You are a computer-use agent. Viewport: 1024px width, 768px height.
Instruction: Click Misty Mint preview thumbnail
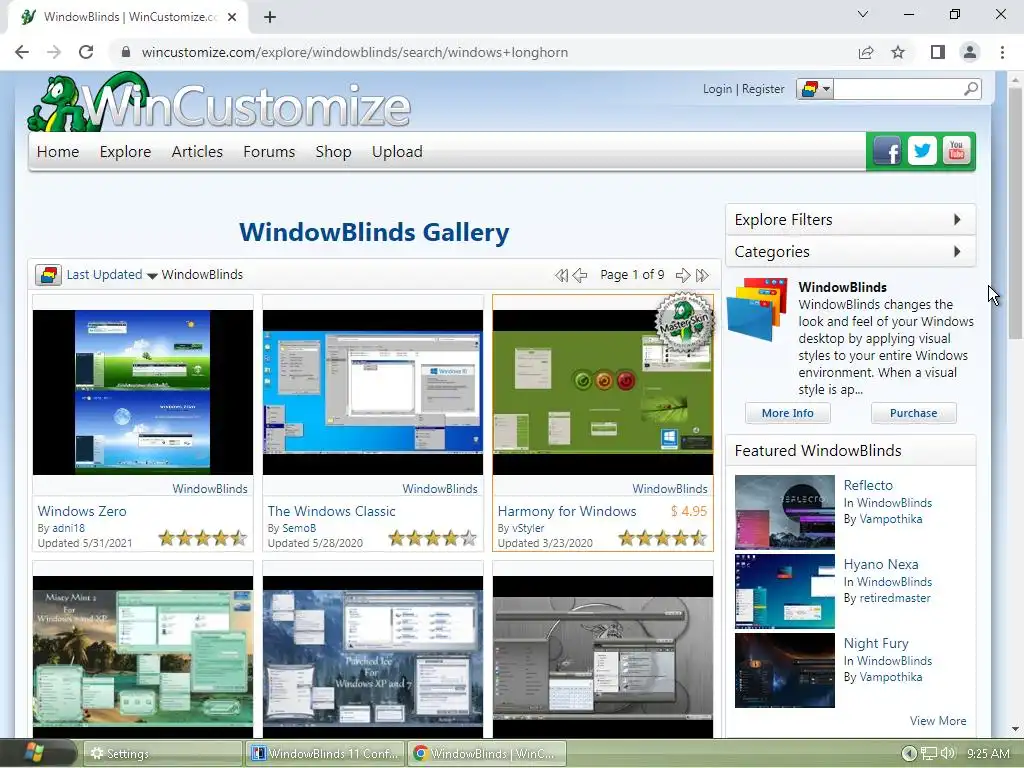[x=143, y=657]
